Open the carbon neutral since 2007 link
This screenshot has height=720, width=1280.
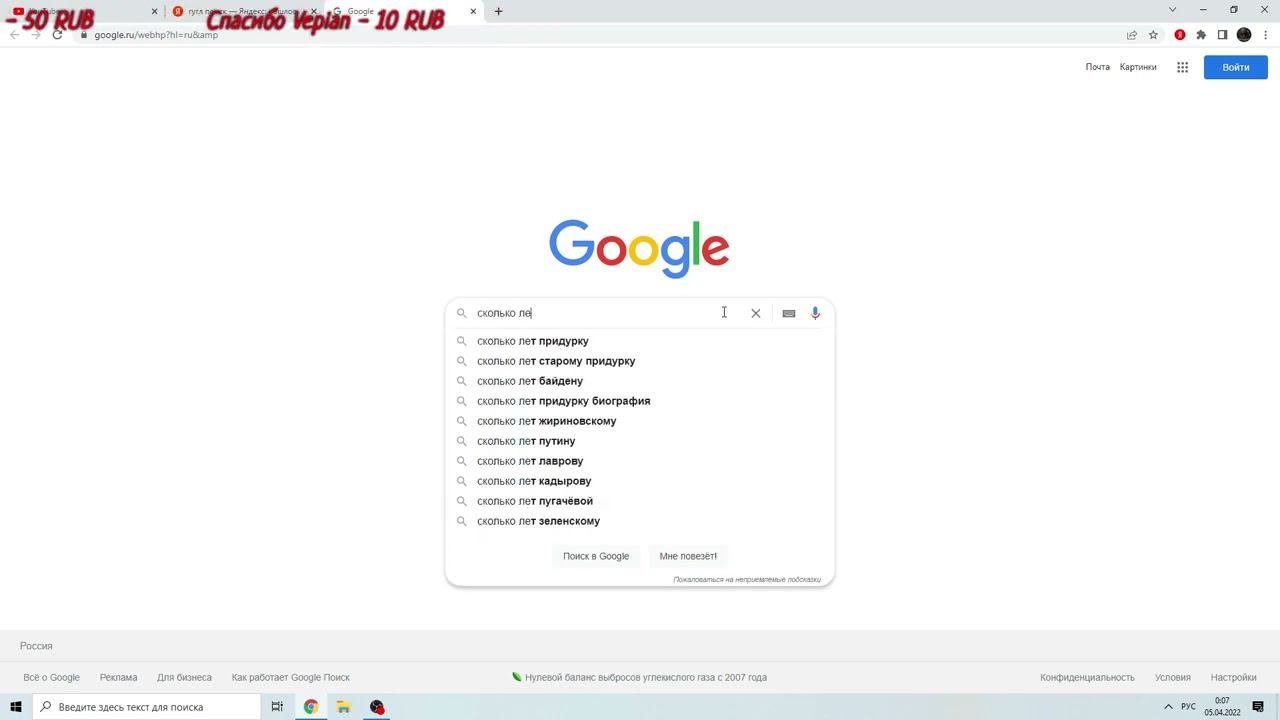click(x=640, y=677)
